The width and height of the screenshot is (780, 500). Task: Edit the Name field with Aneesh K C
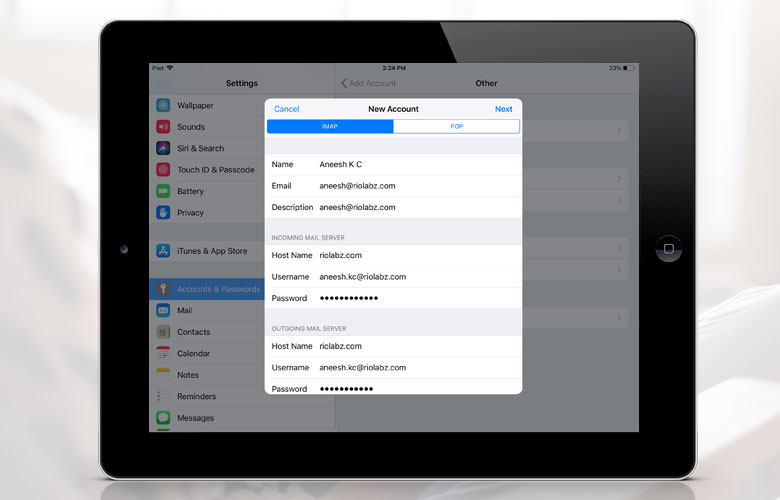click(x=415, y=164)
